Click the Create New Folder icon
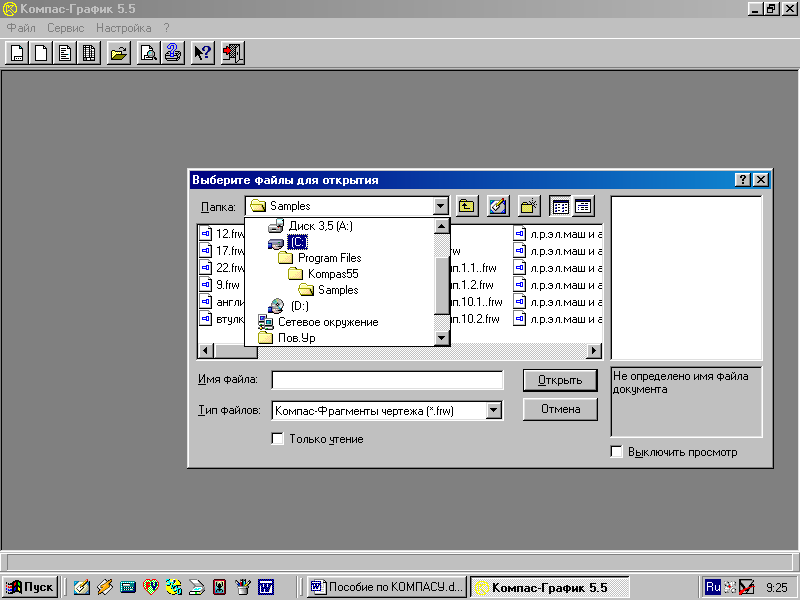This screenshot has width=800, height=600. (529, 206)
